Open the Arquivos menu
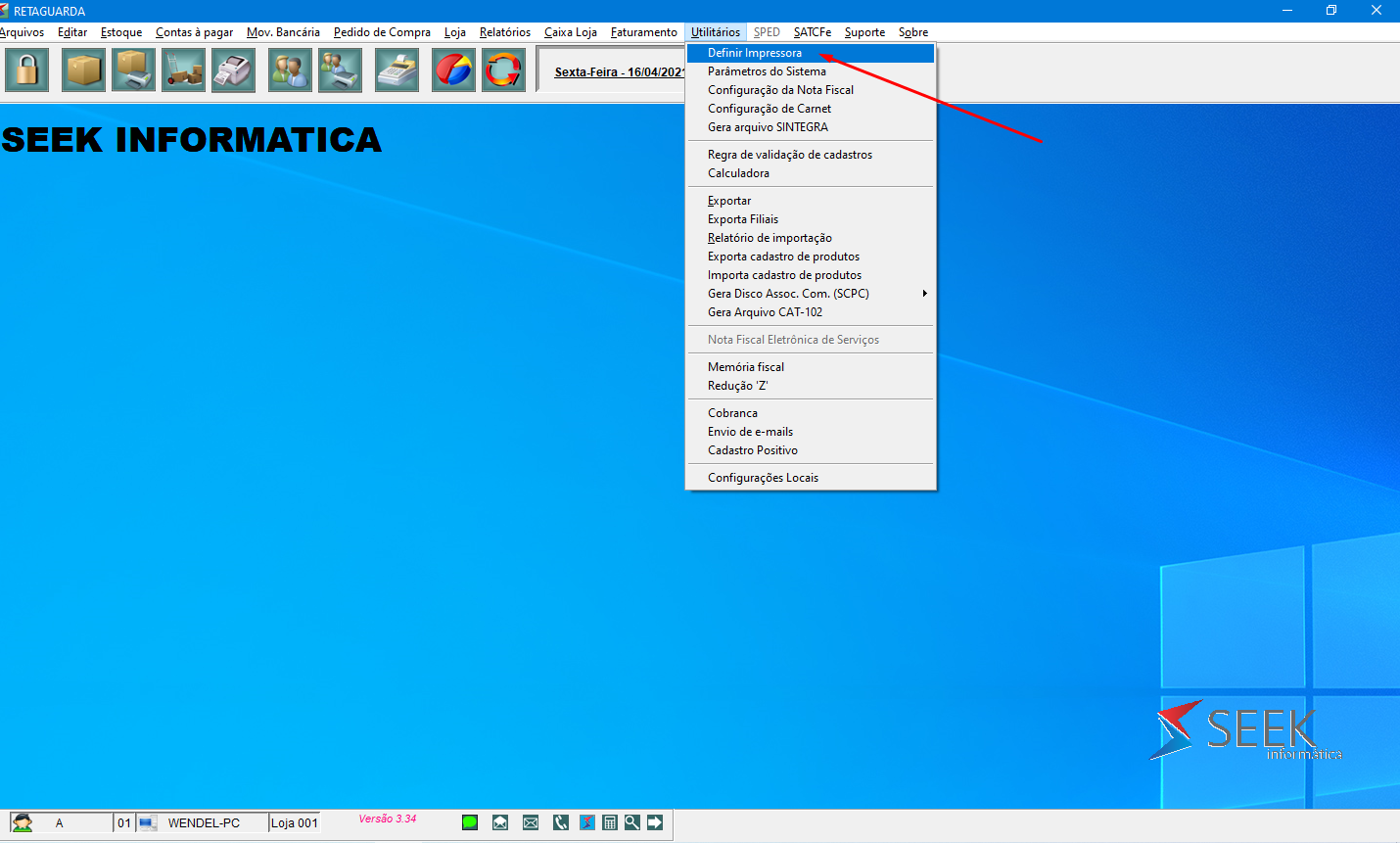Image resolution: width=1400 pixels, height=843 pixels. (23, 32)
